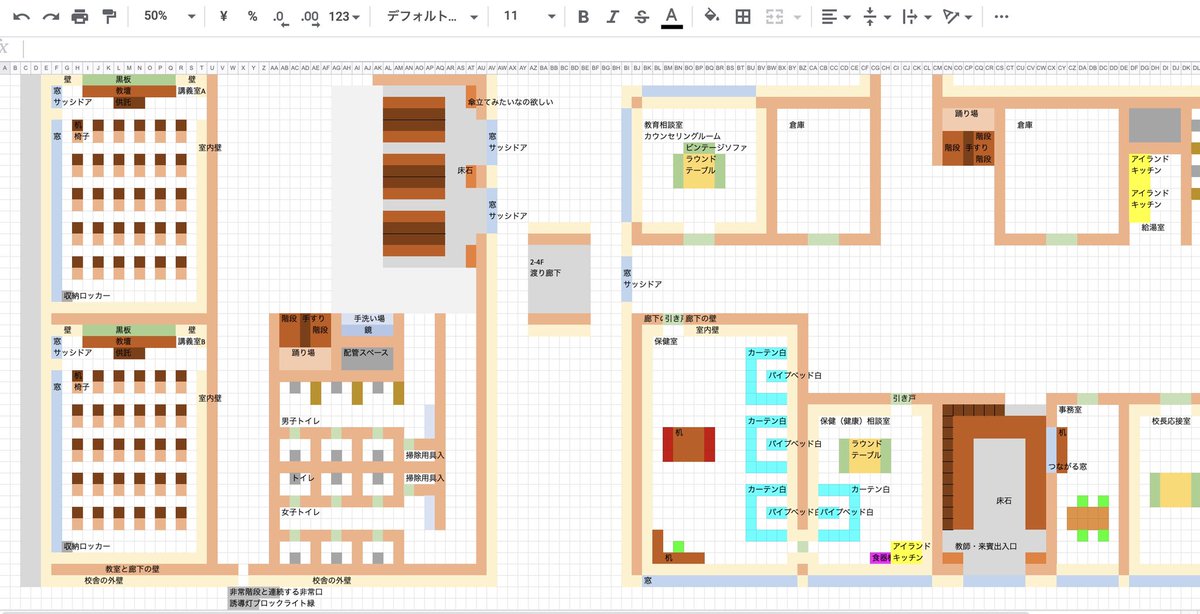Screen dimensions: 1200x614
Task: Click the undo arrow icon
Action: (x=21, y=16)
